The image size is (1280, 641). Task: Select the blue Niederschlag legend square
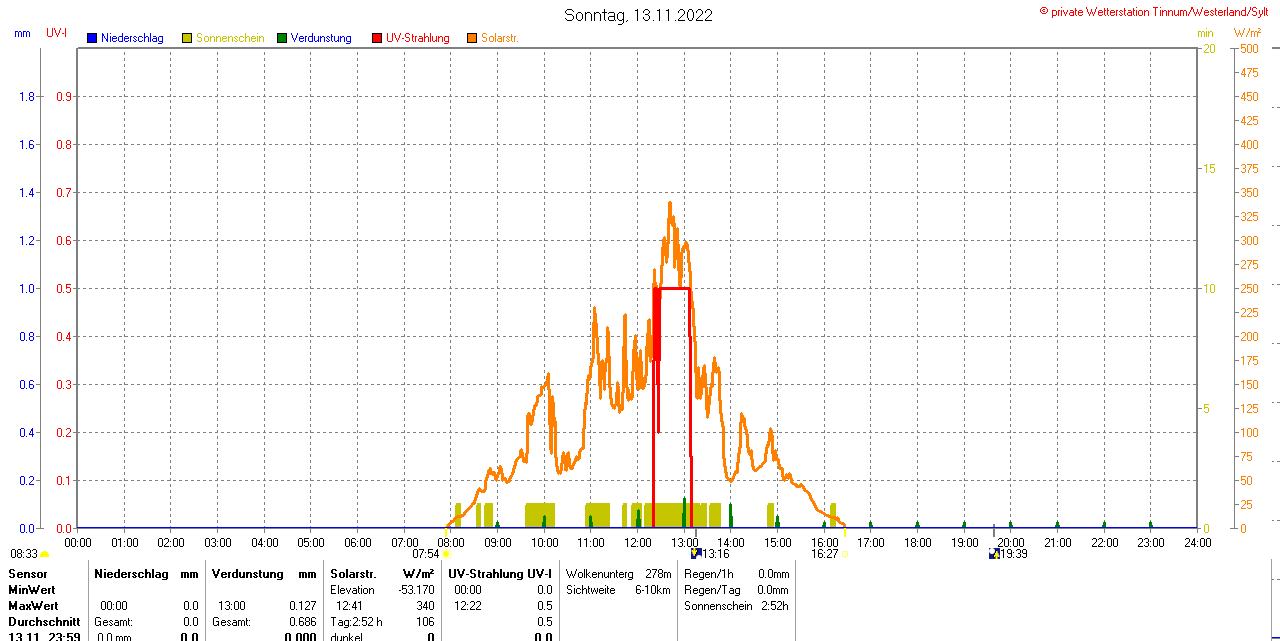pyautogui.click(x=92, y=38)
